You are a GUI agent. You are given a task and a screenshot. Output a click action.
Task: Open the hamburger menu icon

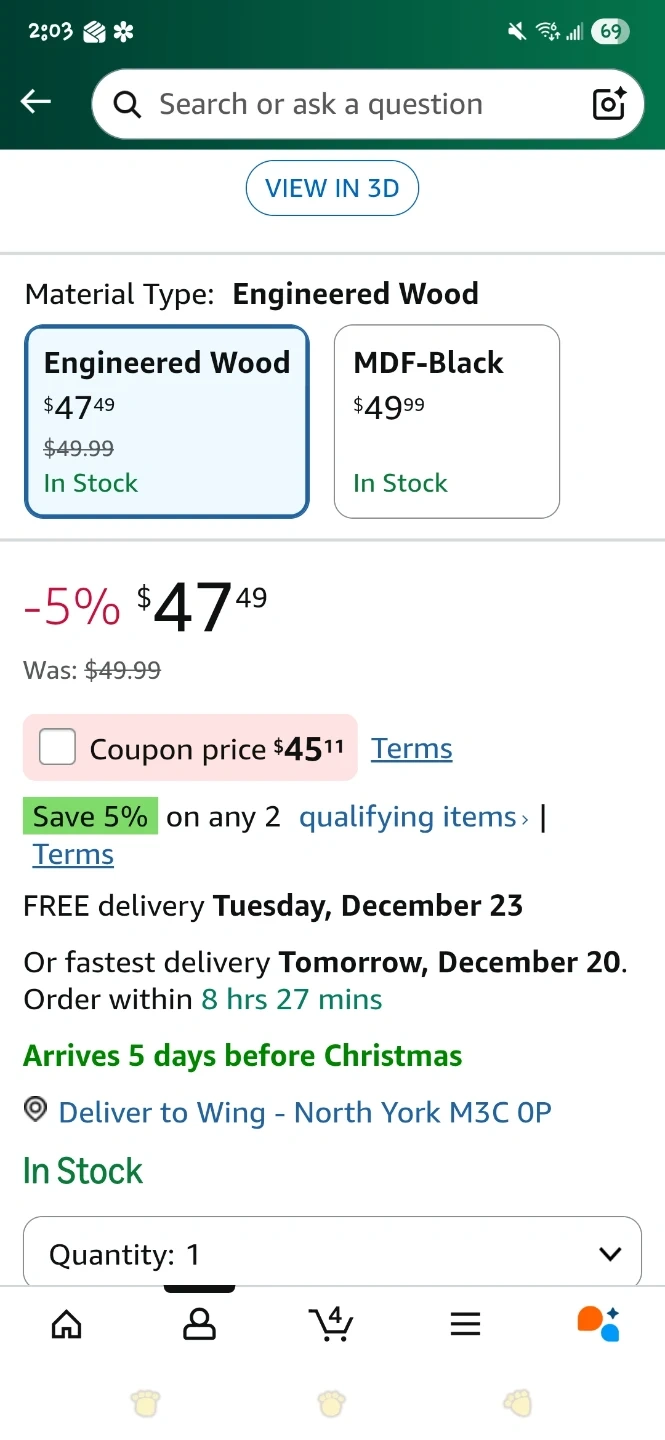pos(465,1324)
